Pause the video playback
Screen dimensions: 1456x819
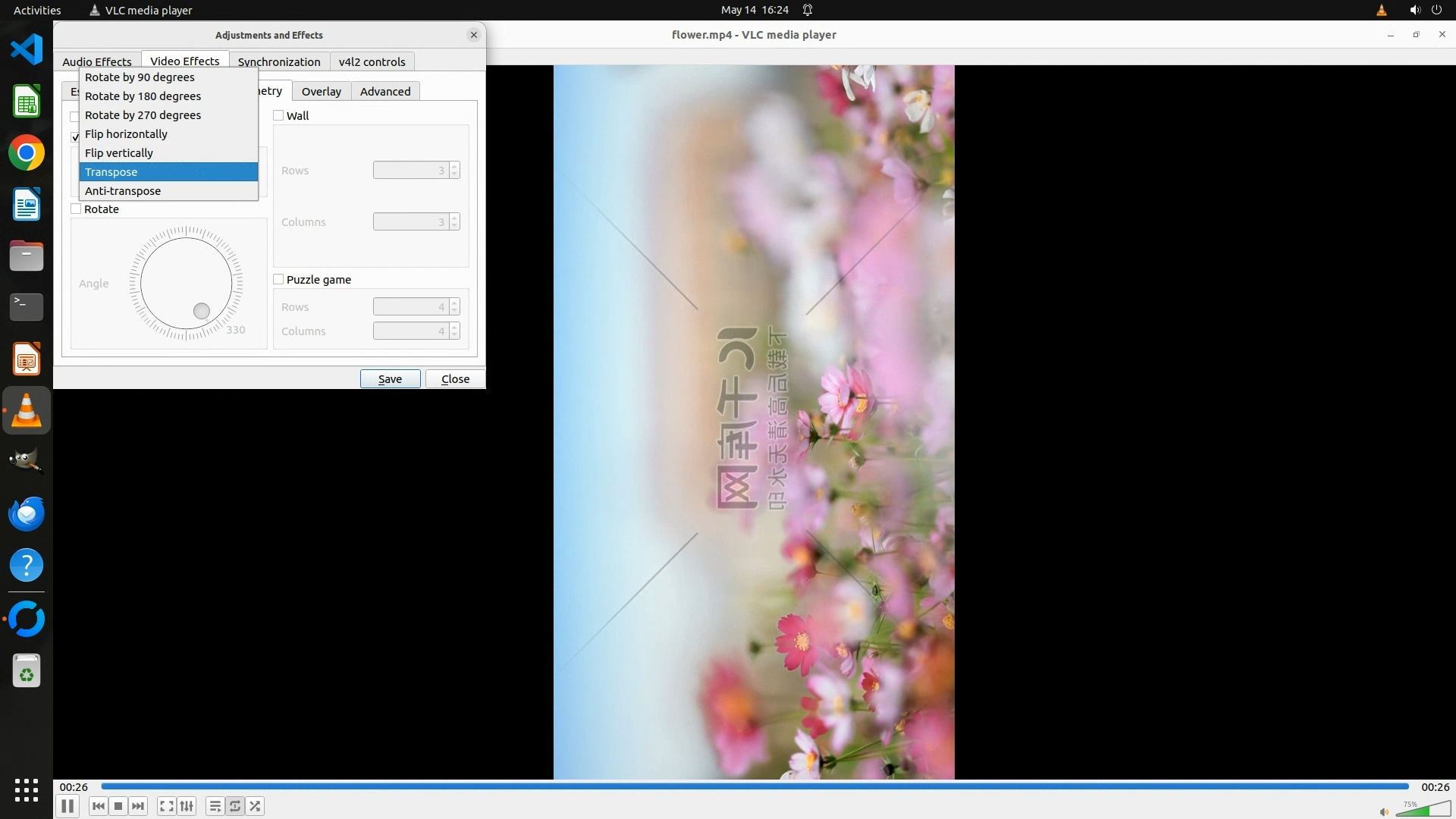[67, 806]
